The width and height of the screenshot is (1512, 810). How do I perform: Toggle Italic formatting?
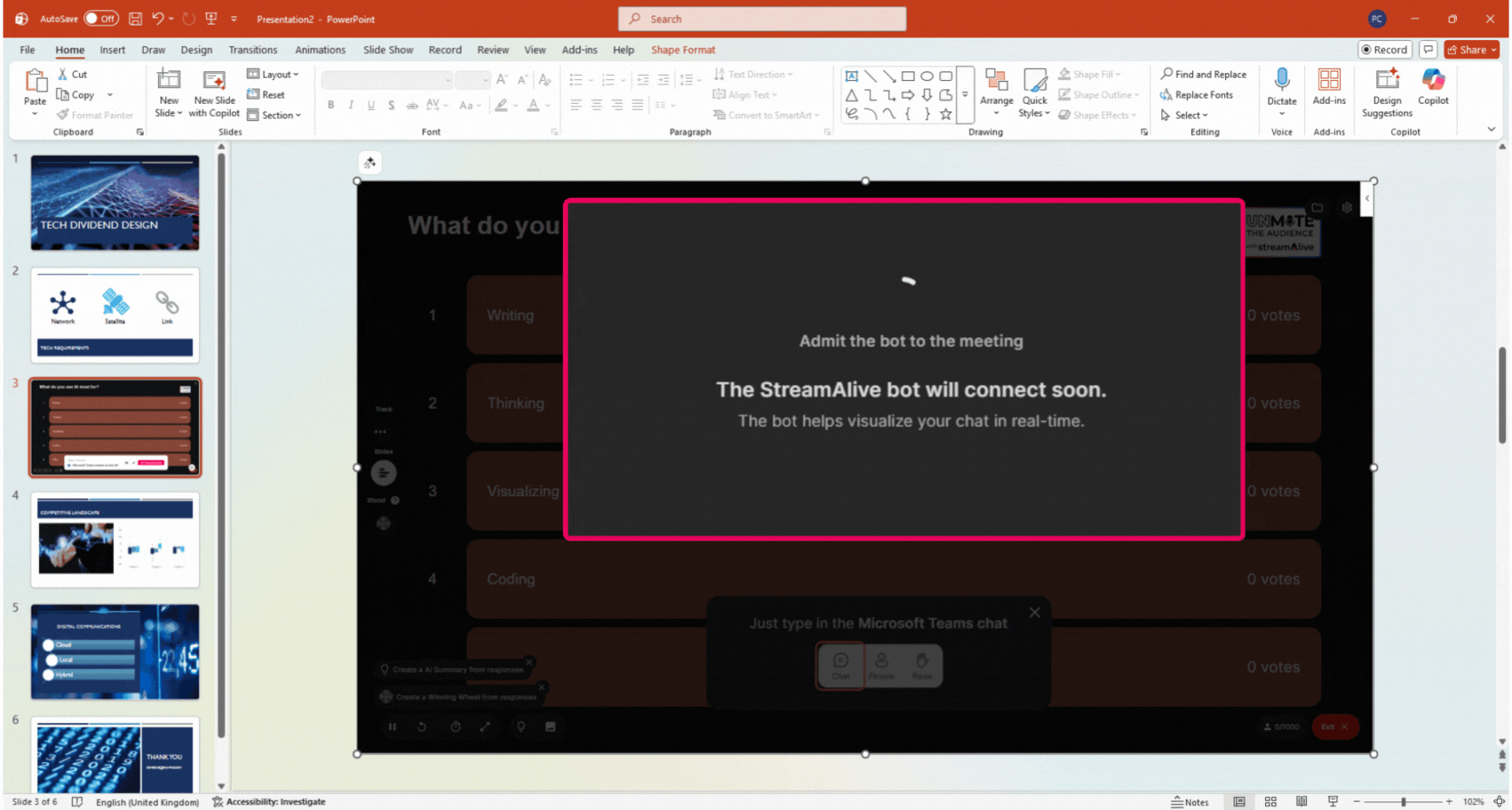tap(351, 105)
